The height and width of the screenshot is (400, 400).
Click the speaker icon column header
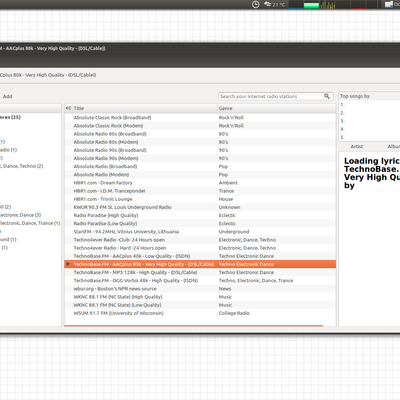tap(68, 108)
